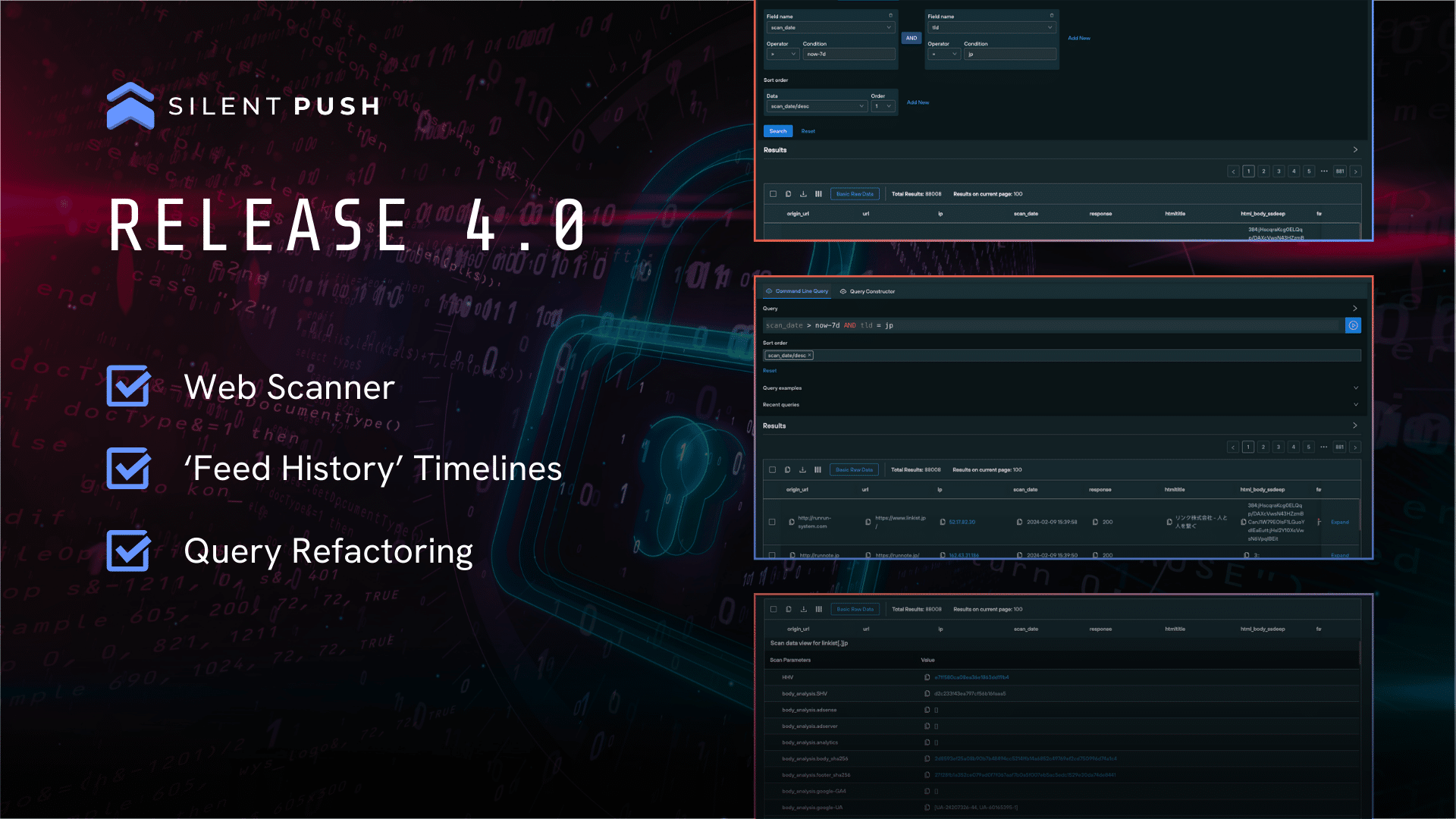Switch to Query Constructor tab
The height and width of the screenshot is (819, 1456).
[868, 291]
